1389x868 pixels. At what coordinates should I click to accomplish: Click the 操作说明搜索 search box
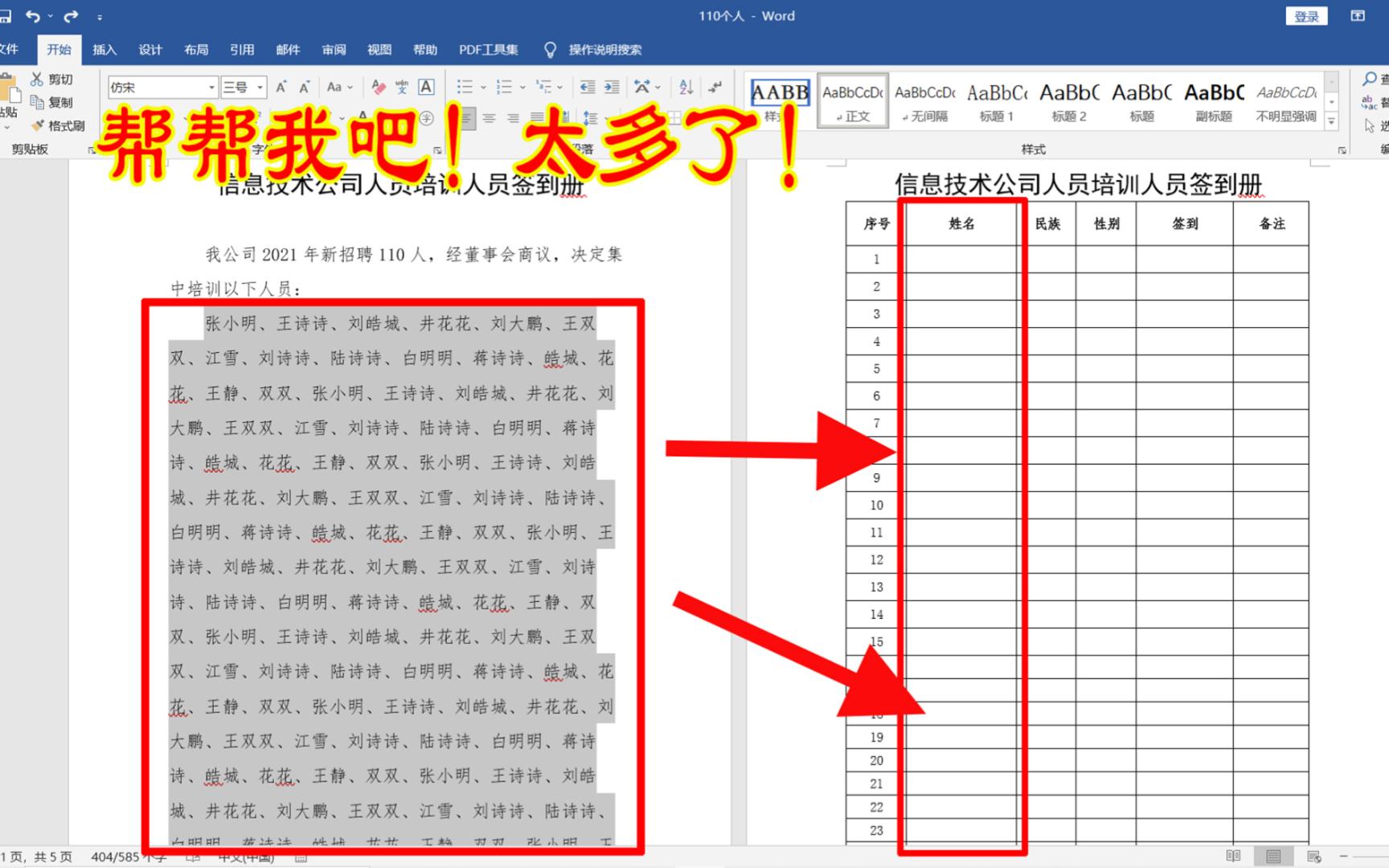(x=604, y=50)
